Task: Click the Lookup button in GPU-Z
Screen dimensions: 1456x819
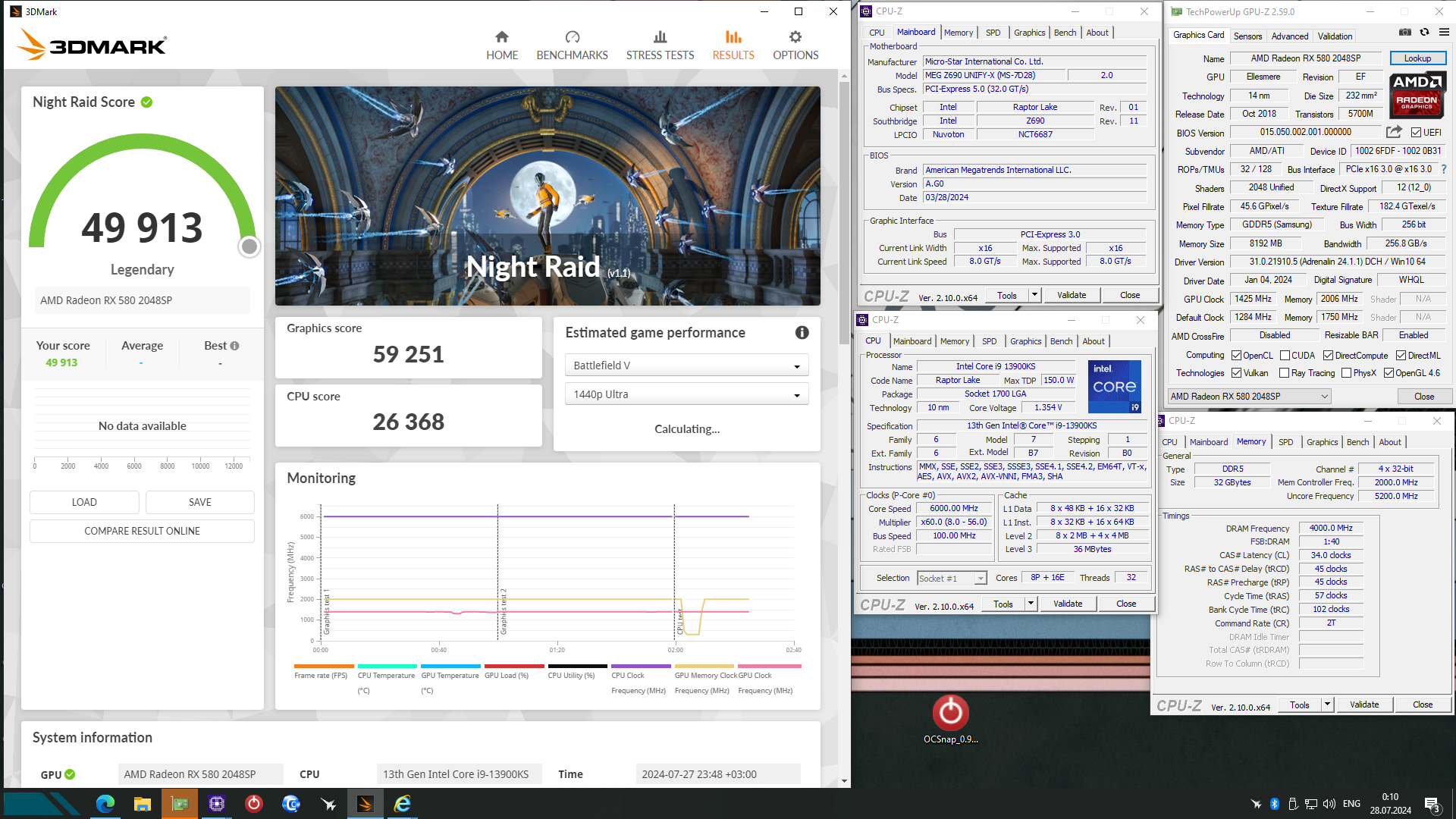Action: (x=1417, y=58)
